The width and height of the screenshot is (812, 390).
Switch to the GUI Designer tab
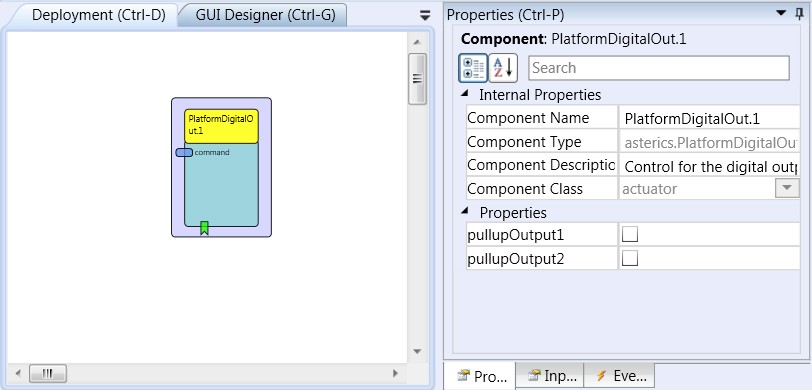(x=265, y=15)
